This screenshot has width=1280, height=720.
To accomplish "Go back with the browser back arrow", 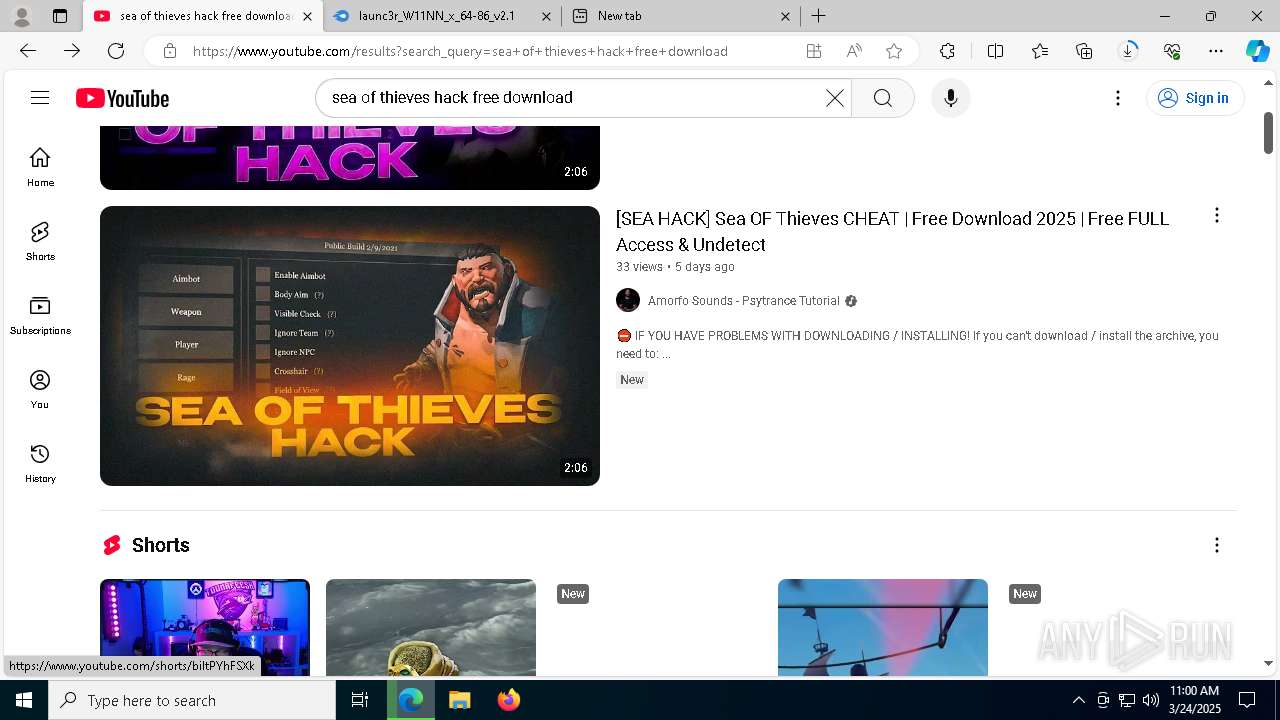I will pos(28,51).
